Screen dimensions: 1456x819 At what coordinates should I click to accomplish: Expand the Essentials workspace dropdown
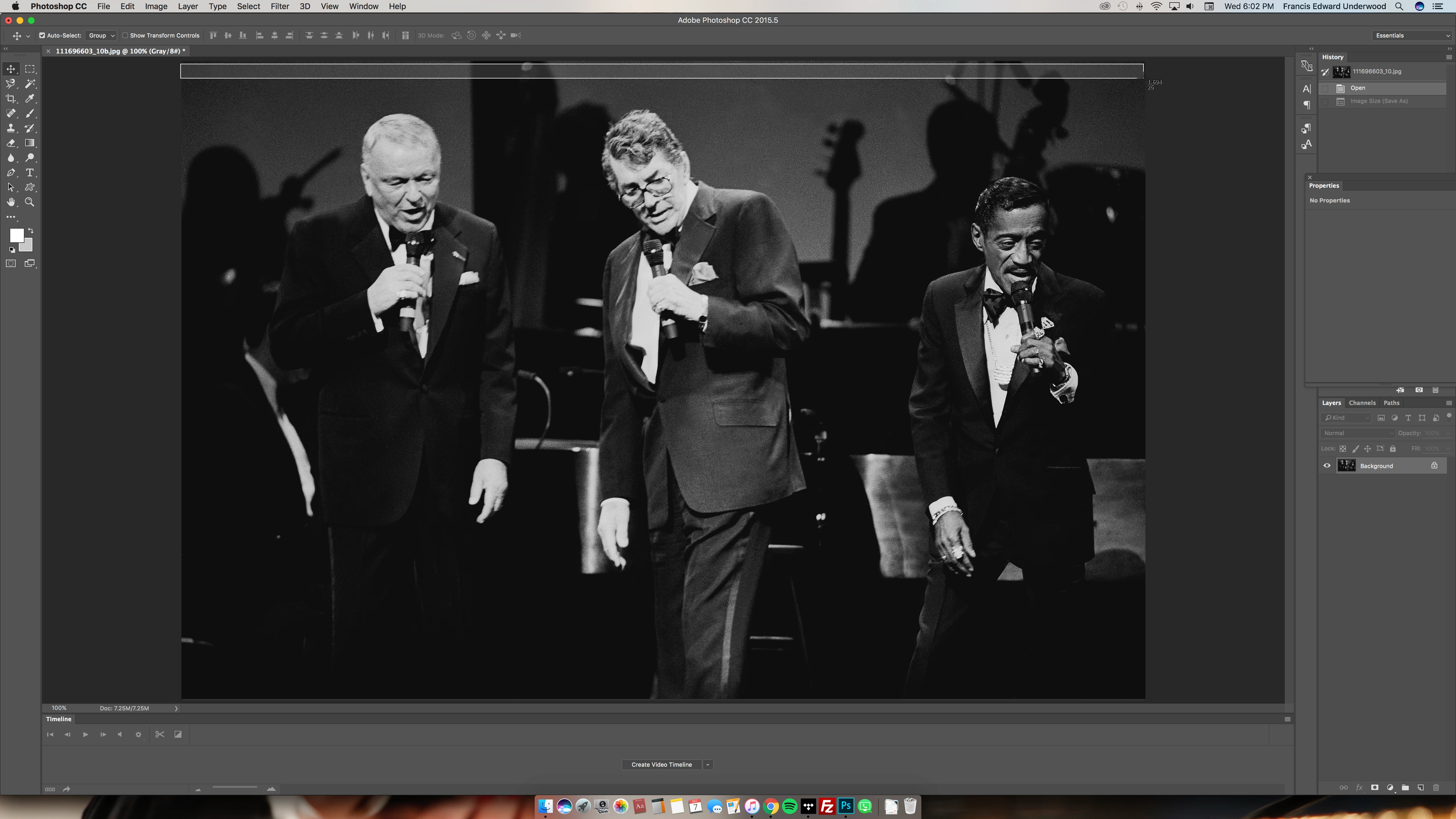1412,35
